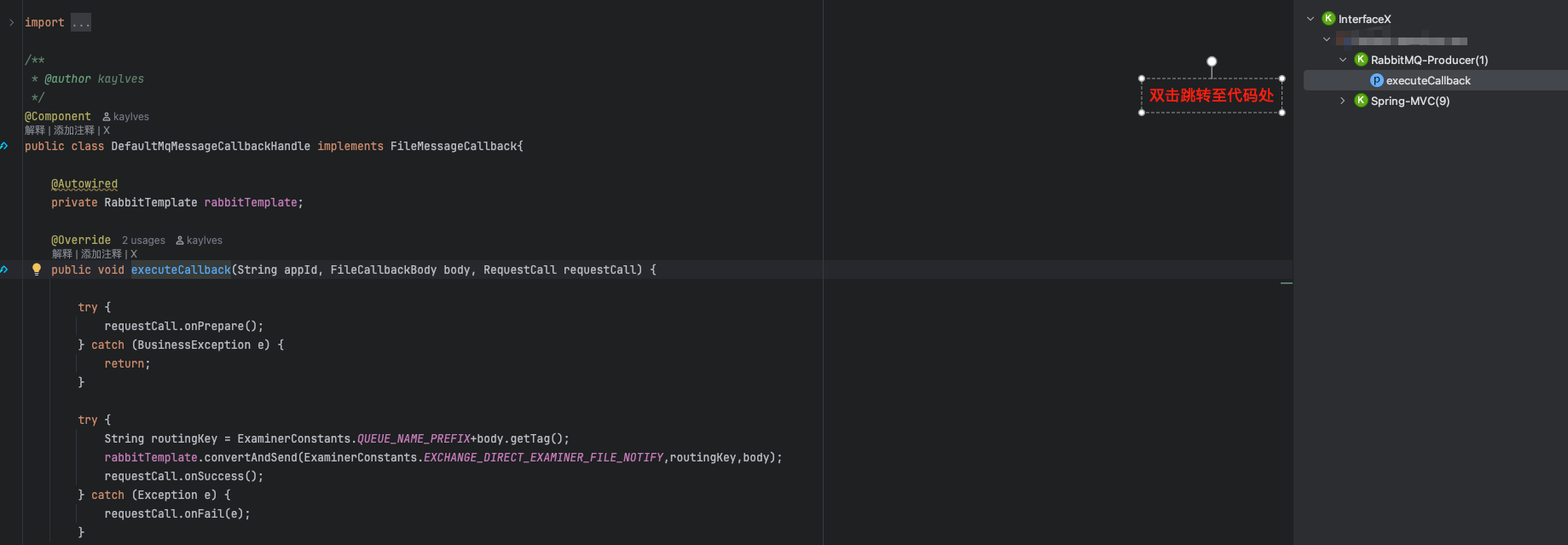
Task: Dismiss hint with X above class declaration
Action: (107, 130)
